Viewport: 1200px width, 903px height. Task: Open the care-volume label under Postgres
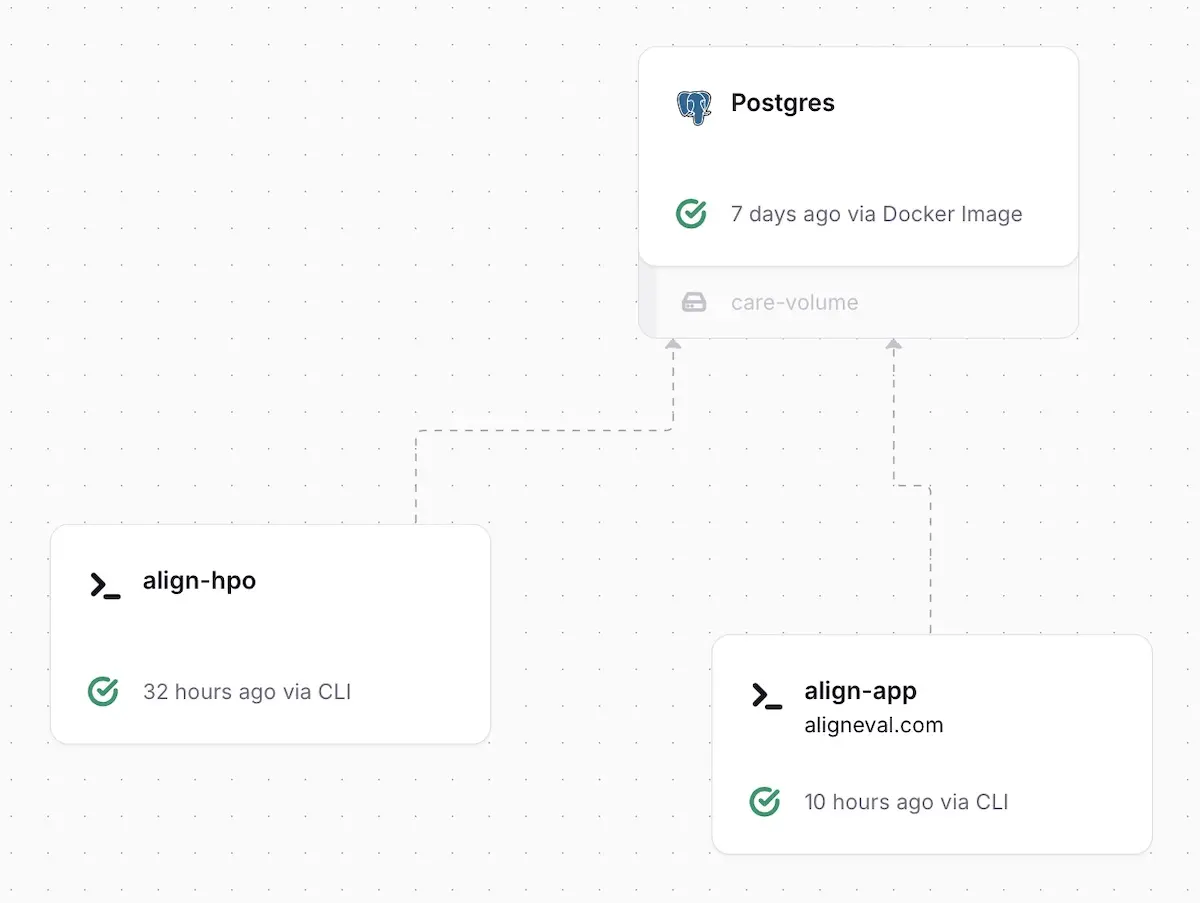coord(794,302)
